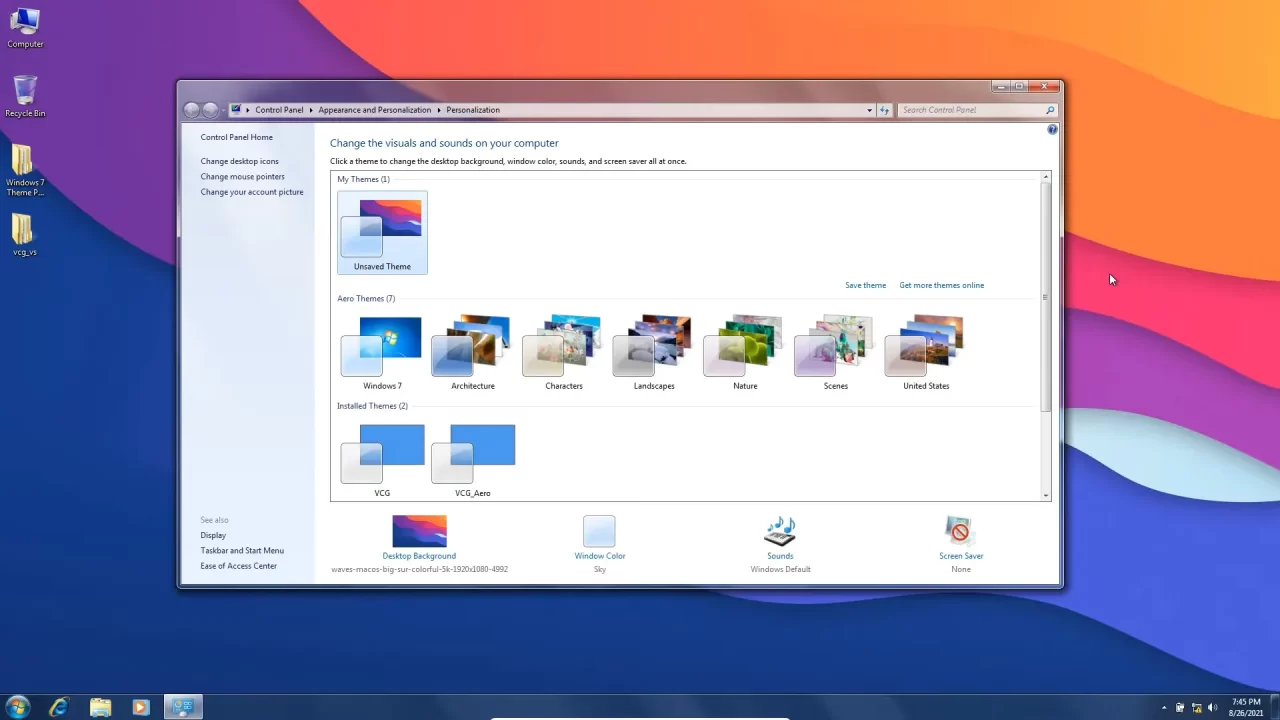1280x720 pixels.
Task: Apply the Landscapes theme
Action: (x=654, y=352)
